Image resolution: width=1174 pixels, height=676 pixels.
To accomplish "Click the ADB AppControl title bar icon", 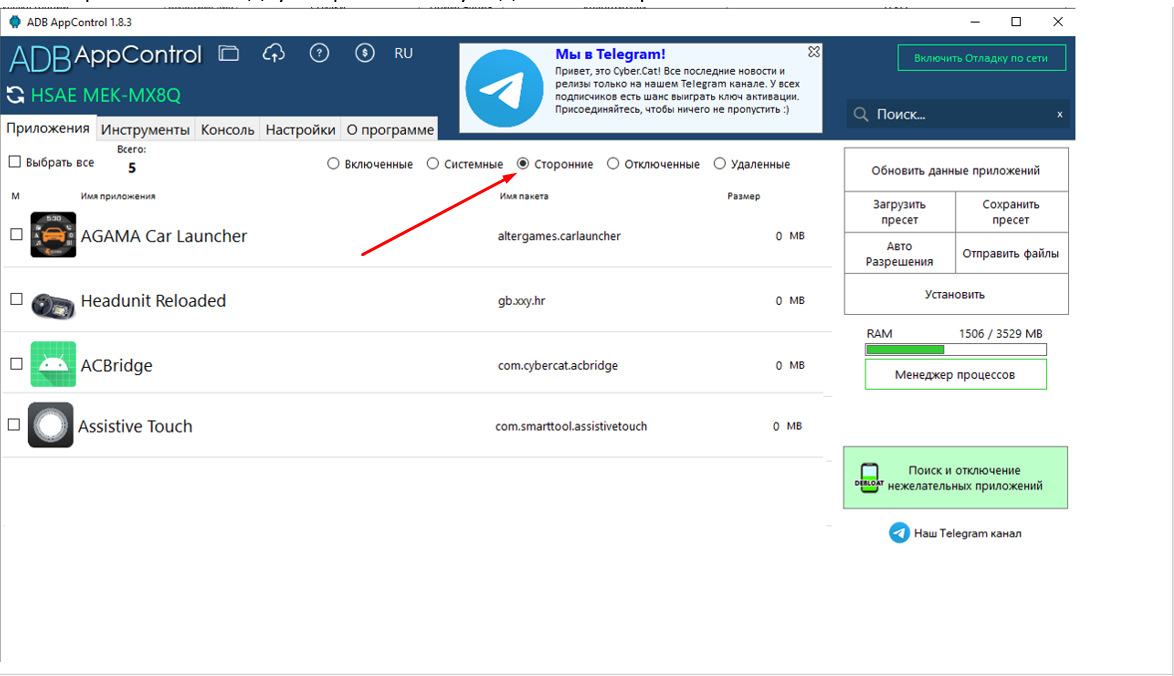I will (x=15, y=22).
